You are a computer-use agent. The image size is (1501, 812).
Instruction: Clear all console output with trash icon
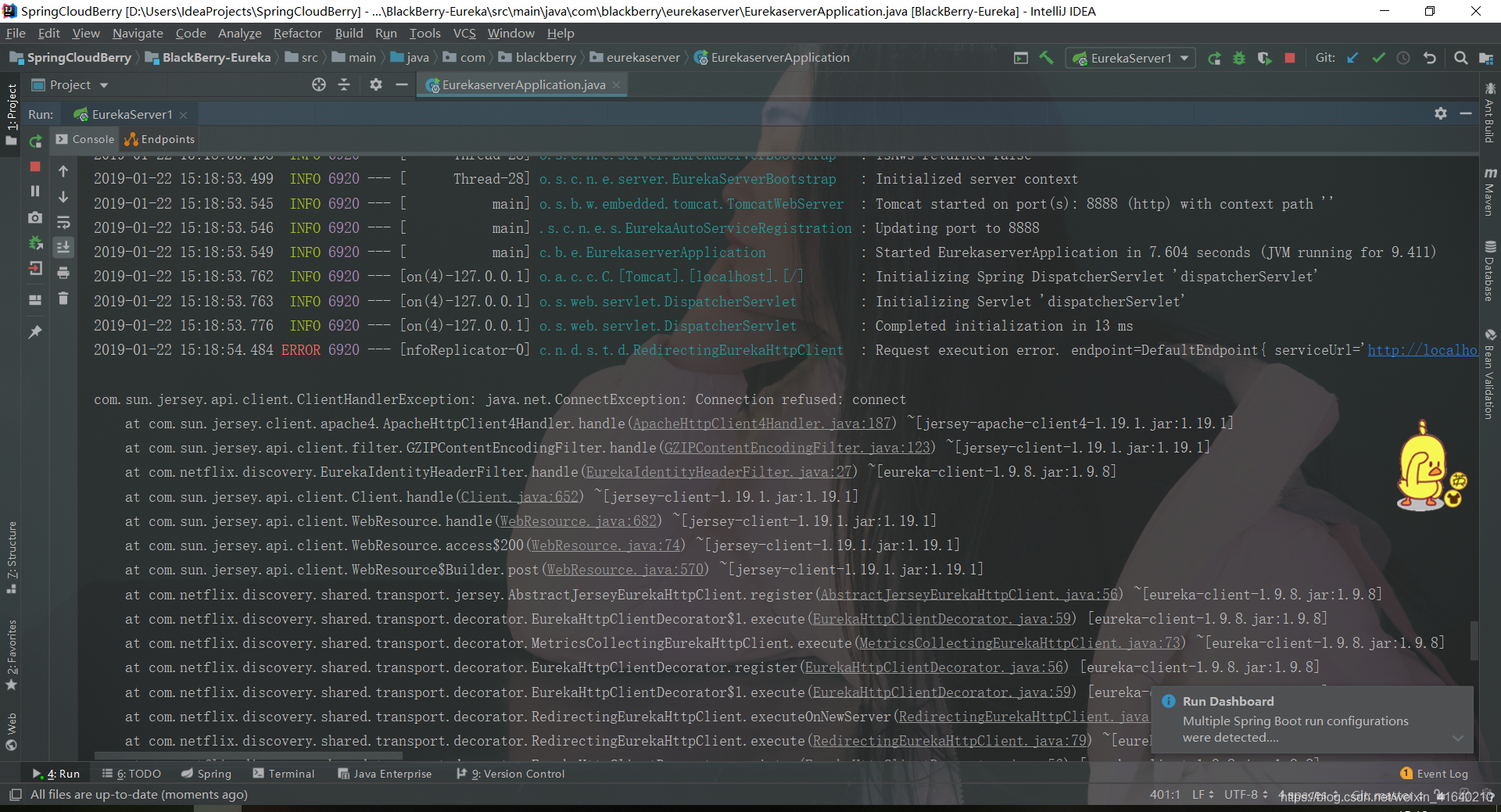click(63, 298)
